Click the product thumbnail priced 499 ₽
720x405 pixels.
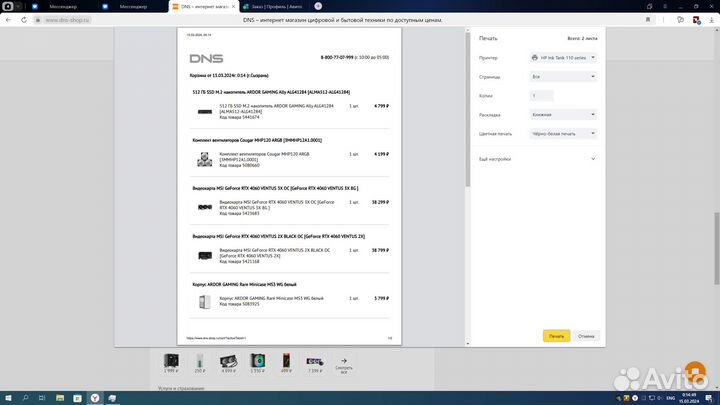286,361
